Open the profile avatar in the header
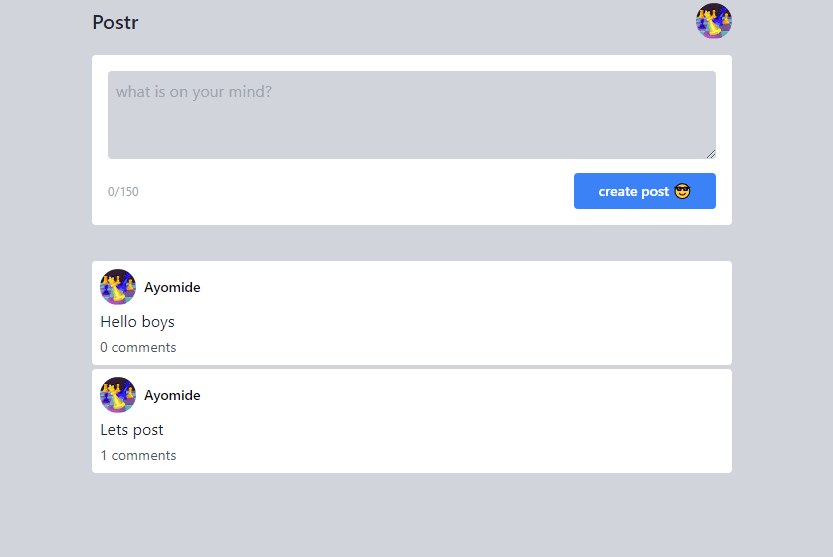 [714, 21]
